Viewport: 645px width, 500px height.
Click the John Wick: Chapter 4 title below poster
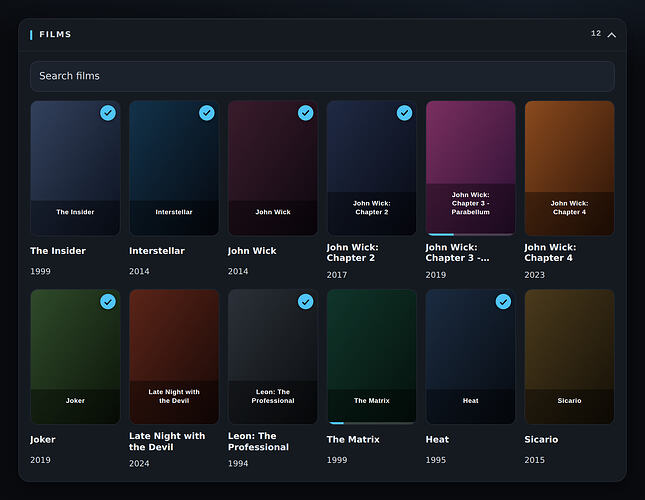point(550,252)
